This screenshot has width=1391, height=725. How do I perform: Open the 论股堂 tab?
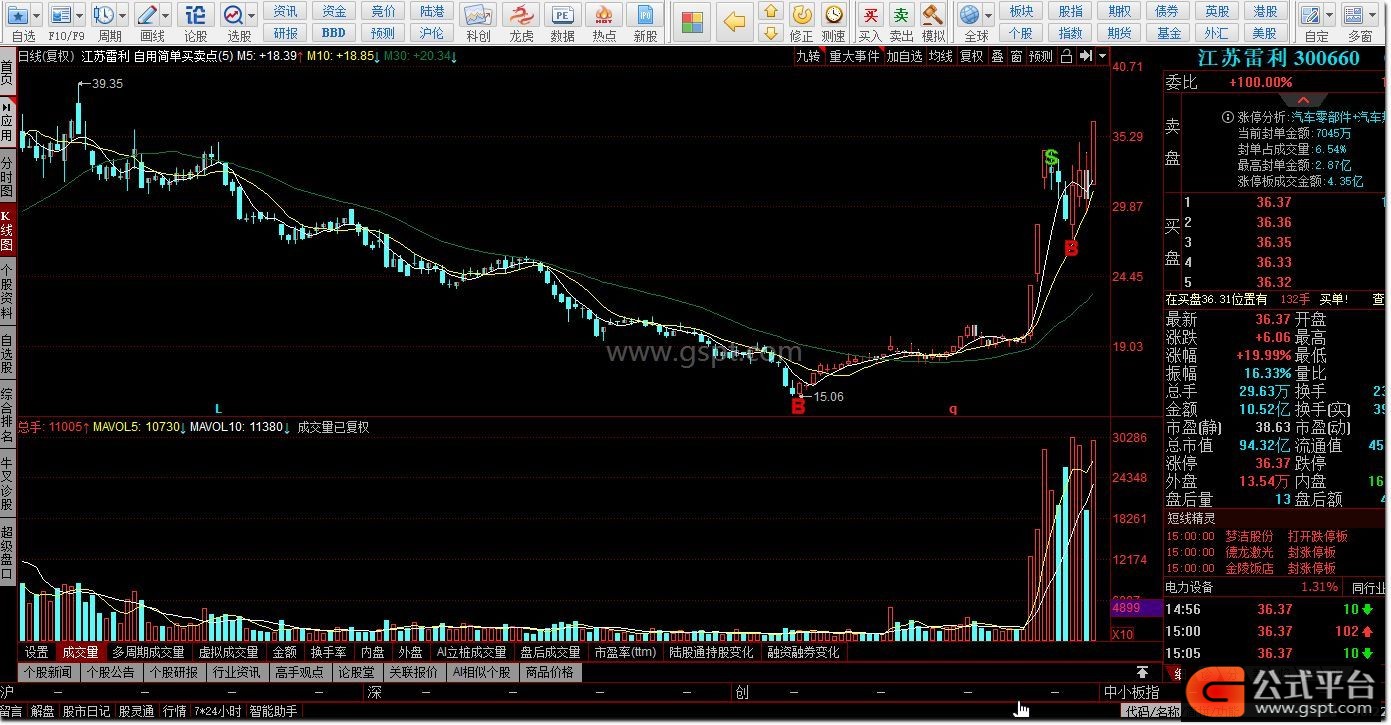coord(356,672)
